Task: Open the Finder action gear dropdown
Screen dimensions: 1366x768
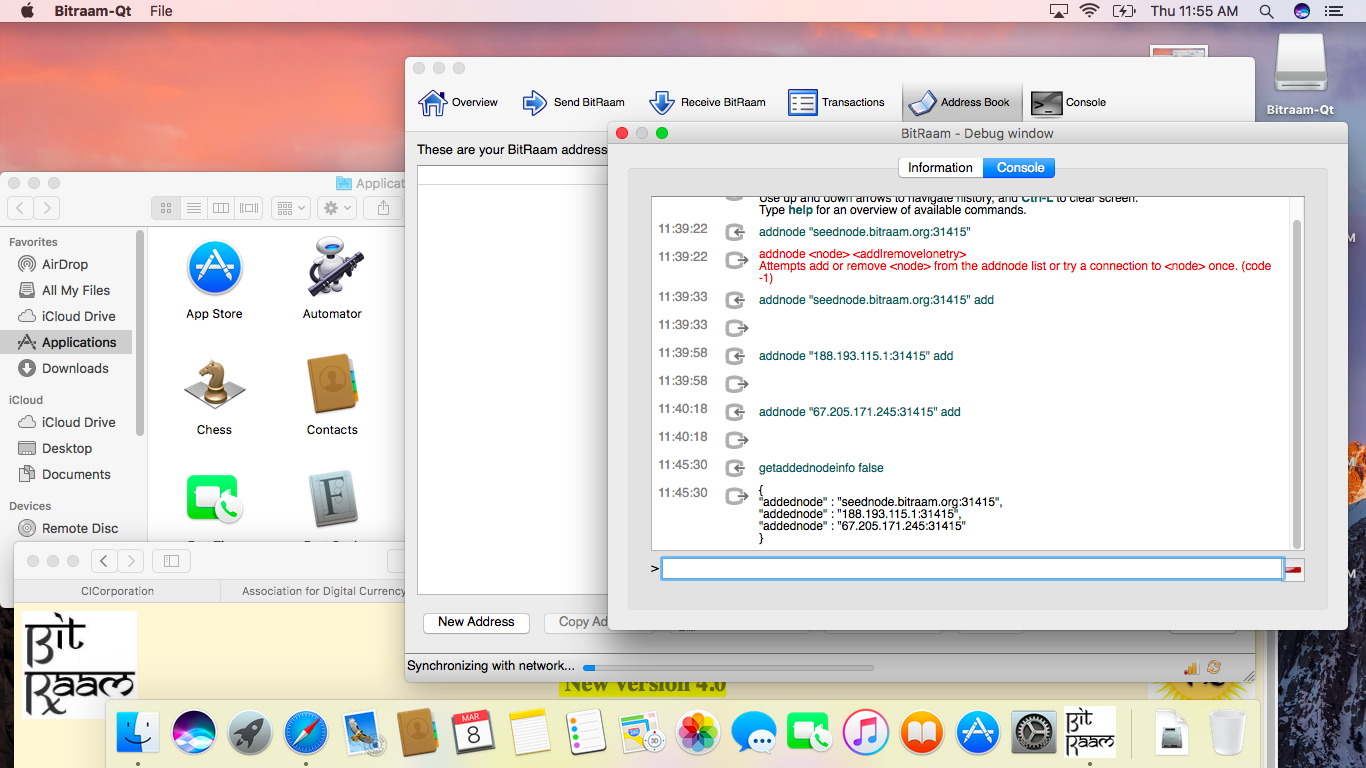Action: point(336,208)
